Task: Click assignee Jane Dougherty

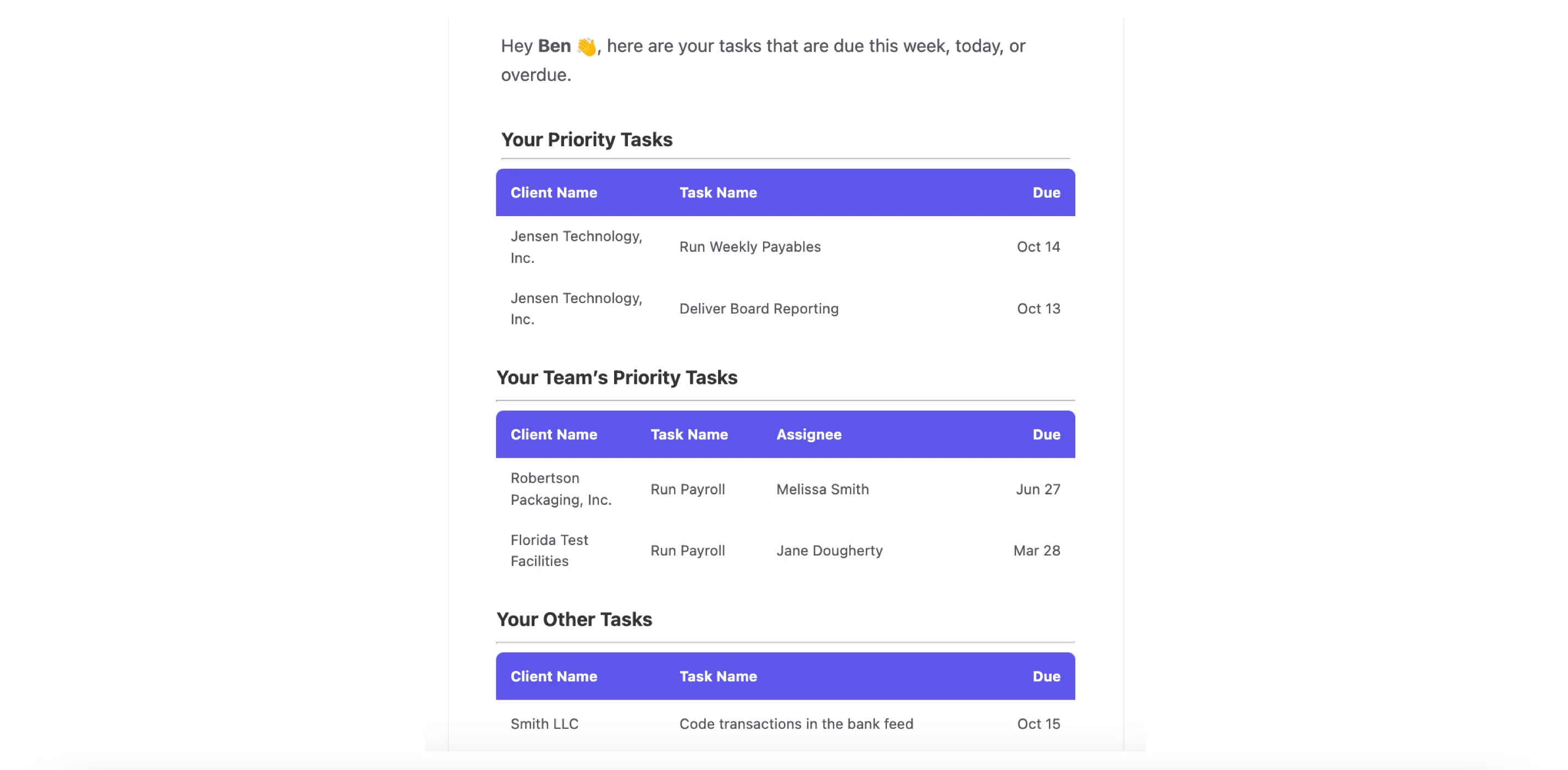Action: (829, 550)
